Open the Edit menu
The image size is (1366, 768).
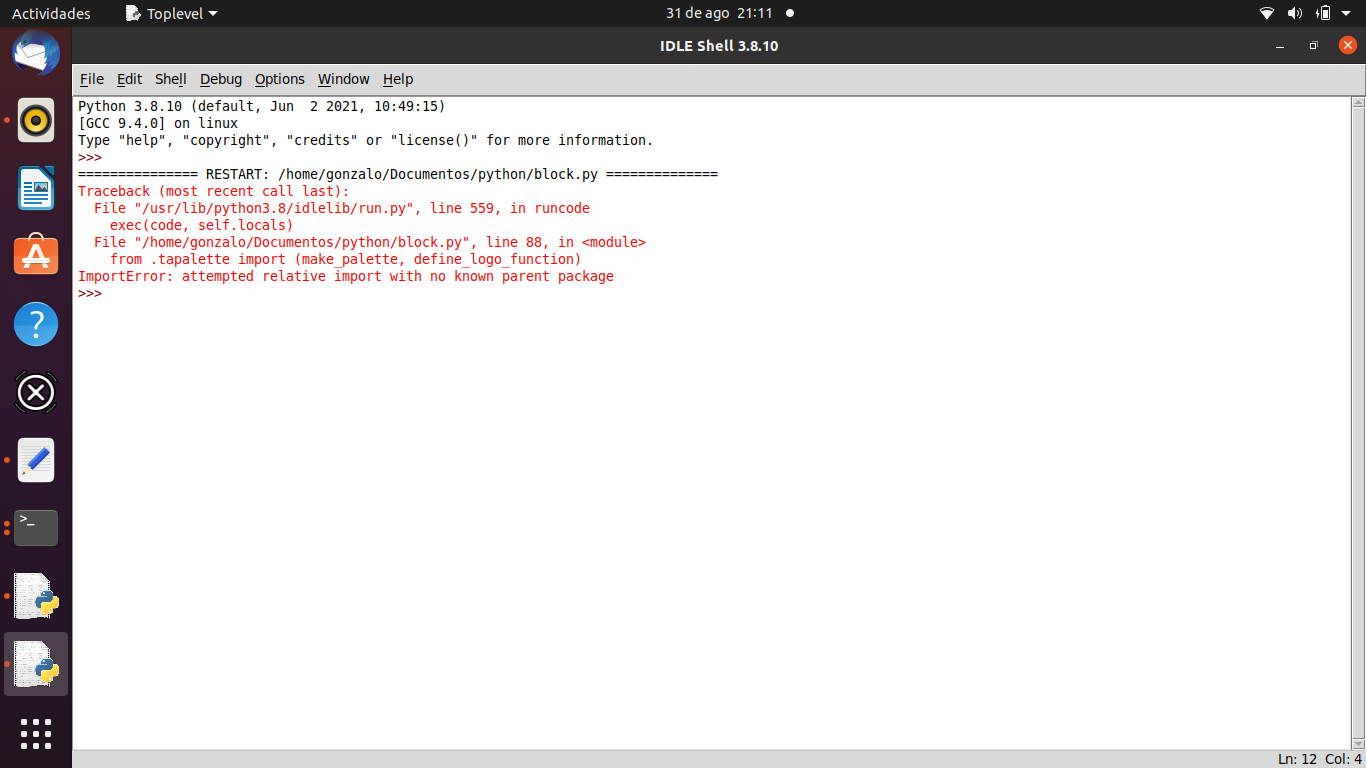[x=129, y=79]
